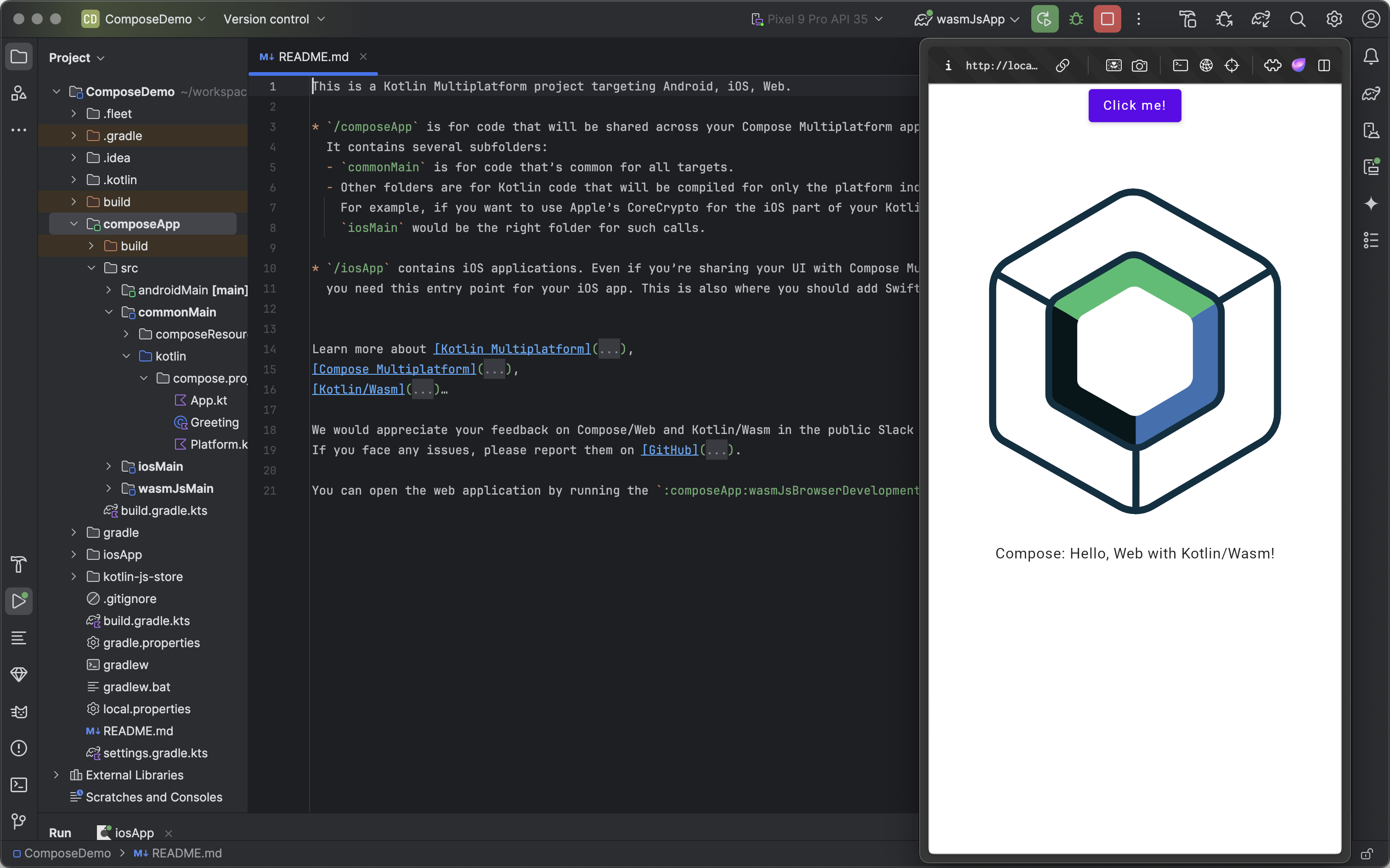This screenshot has height=868, width=1390.
Task: Open the wasmJsApp run configuration dropdown
Action: point(967,19)
